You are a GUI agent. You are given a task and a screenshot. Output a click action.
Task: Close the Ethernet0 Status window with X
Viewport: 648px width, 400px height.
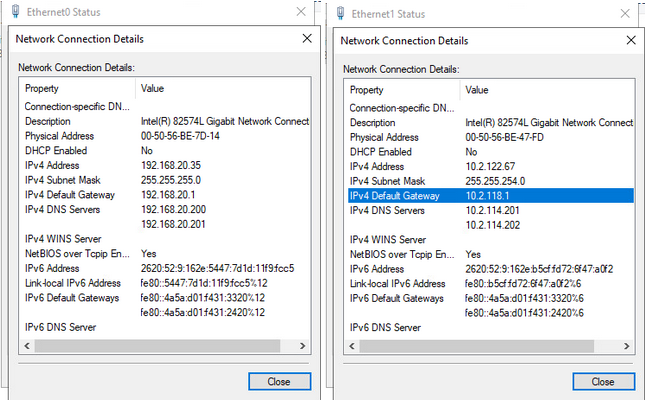point(301,12)
